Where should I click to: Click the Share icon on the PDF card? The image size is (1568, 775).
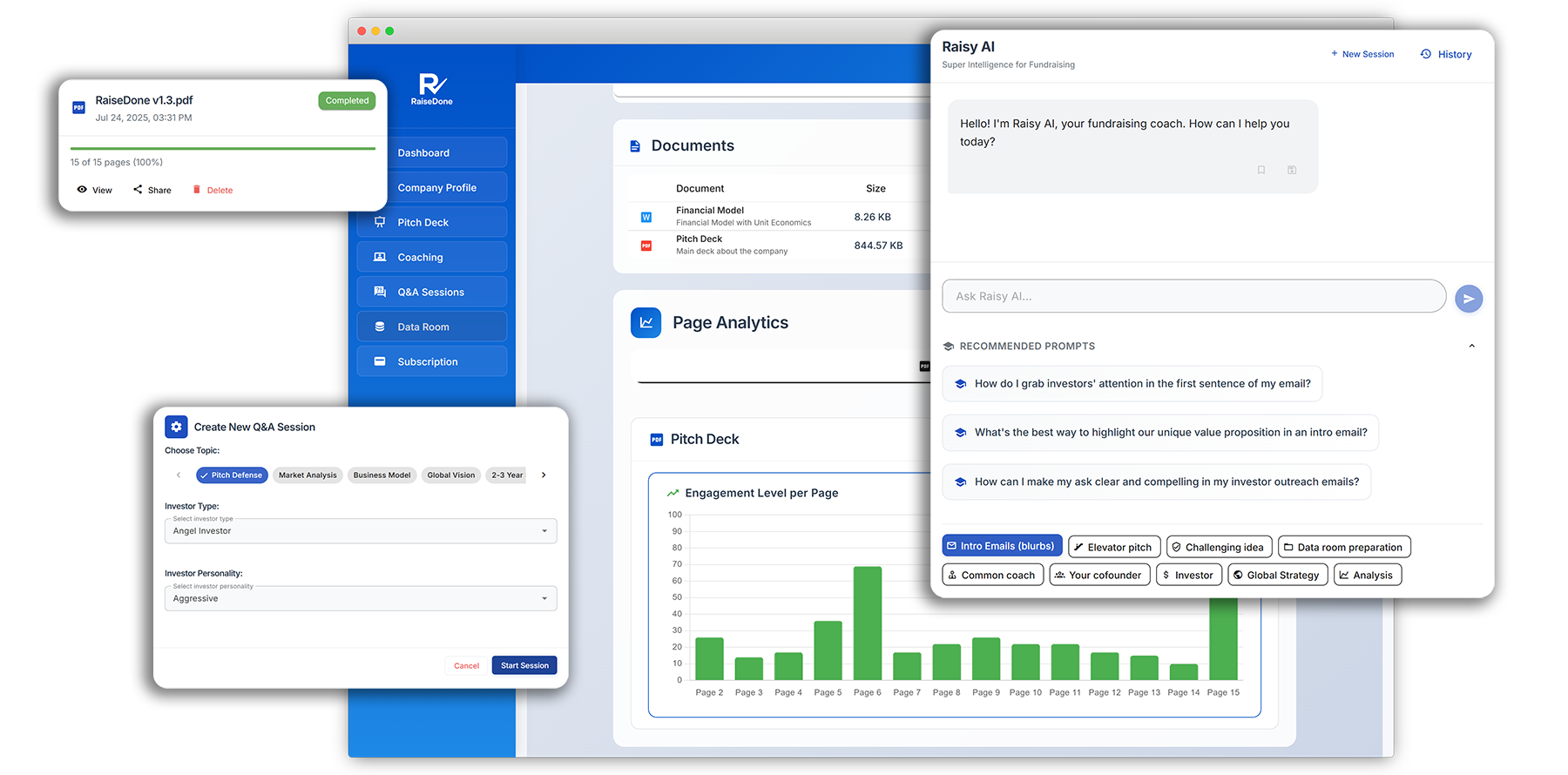click(x=138, y=189)
